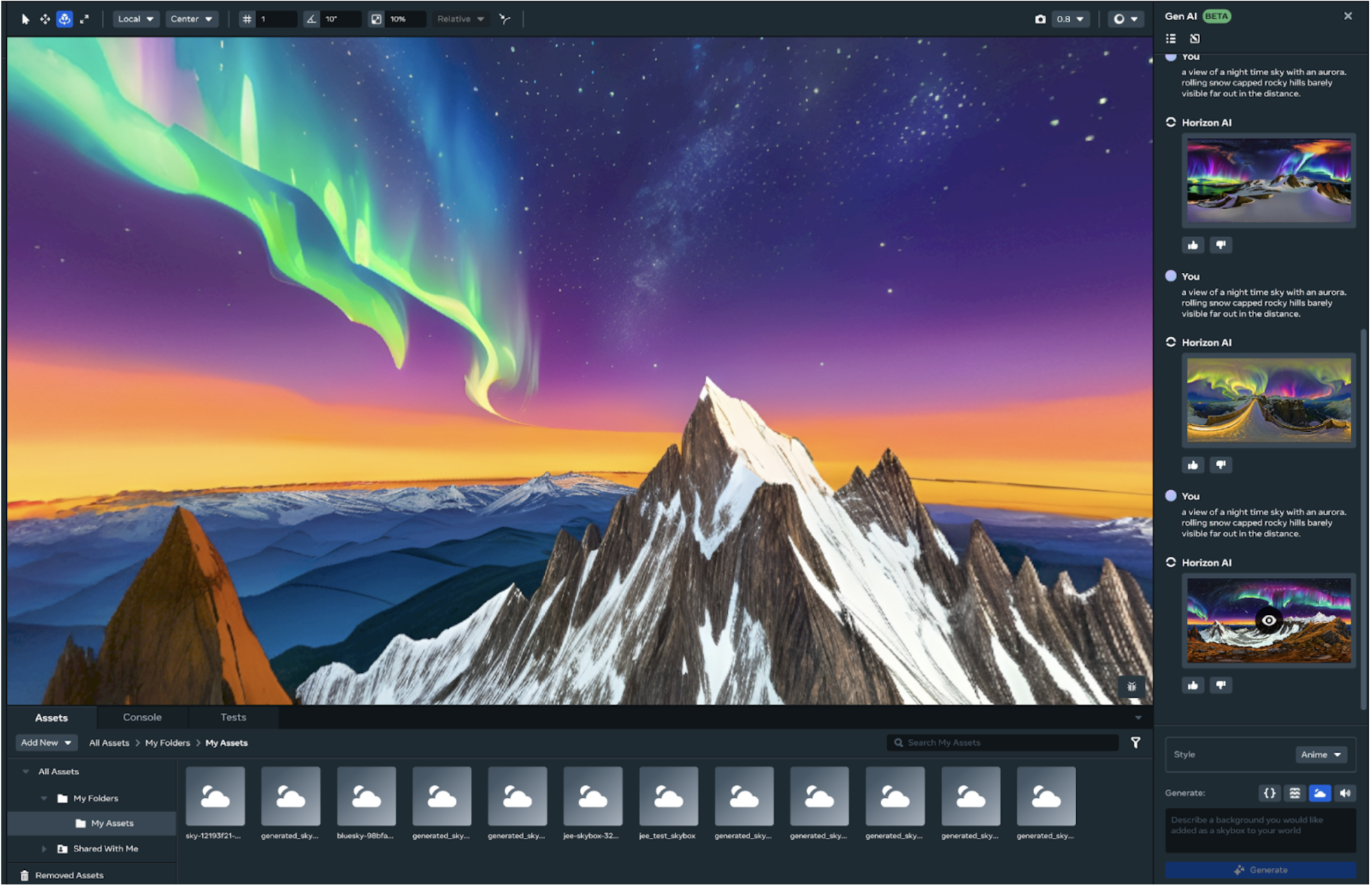
Task: Choose texture generation wavy icon
Action: pos(1295,794)
